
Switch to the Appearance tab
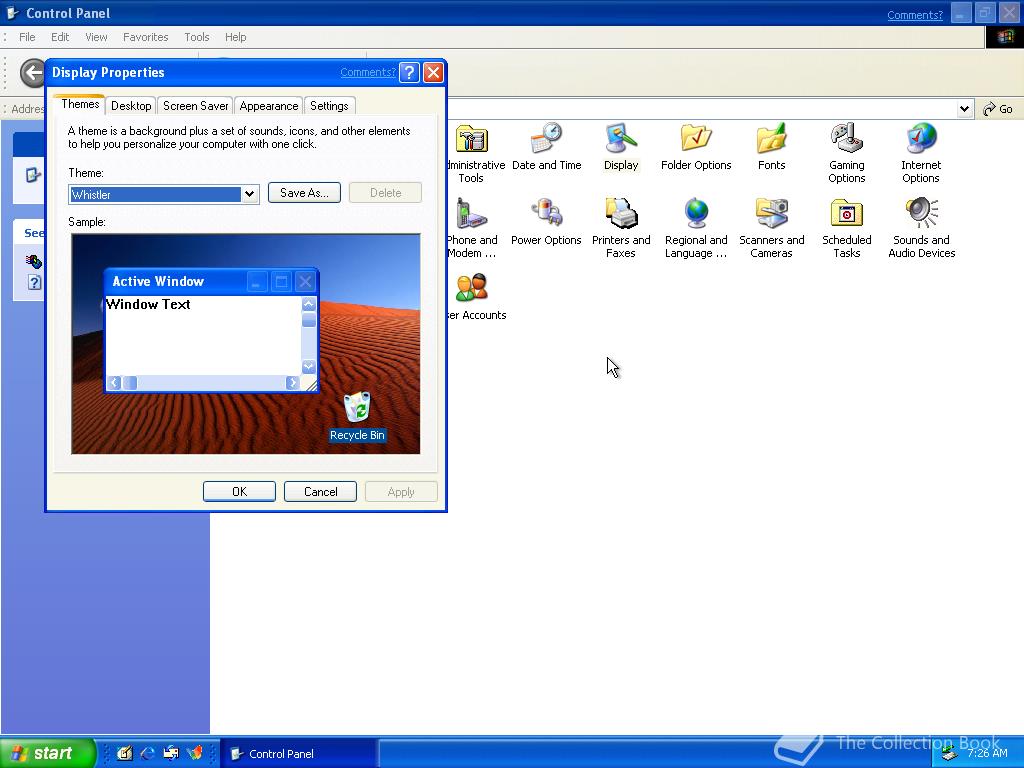[x=268, y=106]
